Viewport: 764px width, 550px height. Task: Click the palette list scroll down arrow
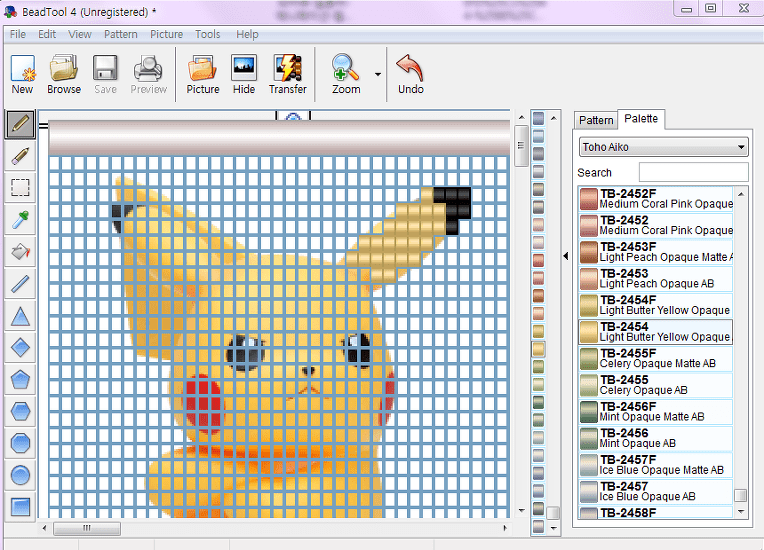[x=741, y=512]
